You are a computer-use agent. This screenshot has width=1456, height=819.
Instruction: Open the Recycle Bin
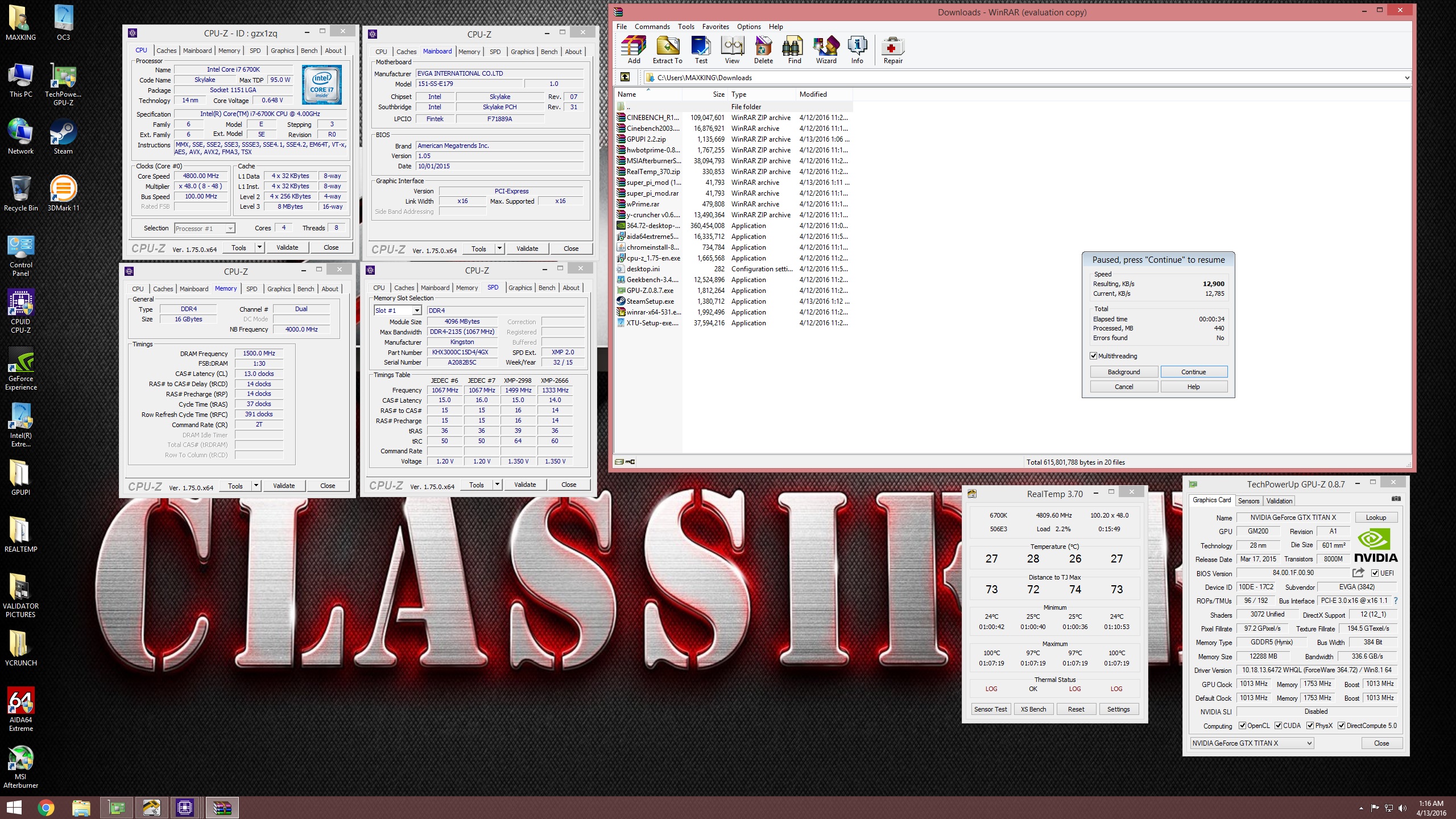point(20,193)
